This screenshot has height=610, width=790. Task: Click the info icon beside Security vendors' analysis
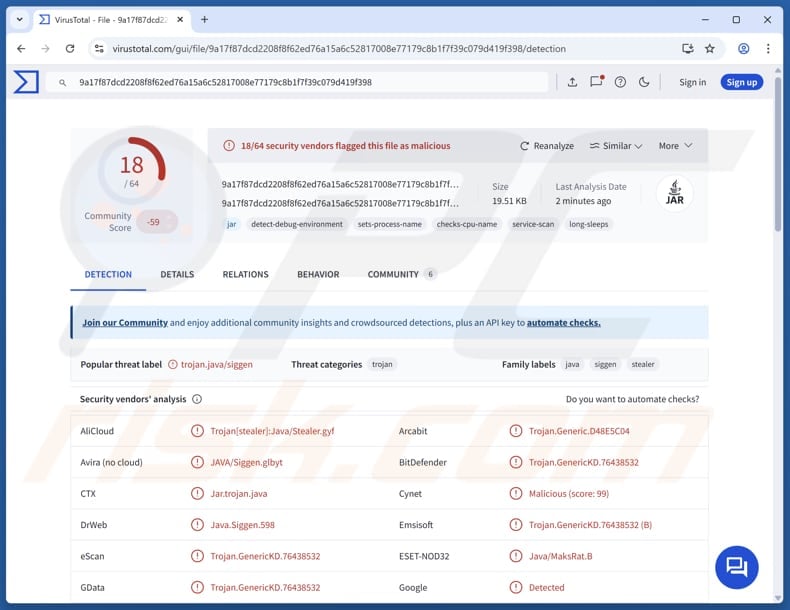[197, 399]
